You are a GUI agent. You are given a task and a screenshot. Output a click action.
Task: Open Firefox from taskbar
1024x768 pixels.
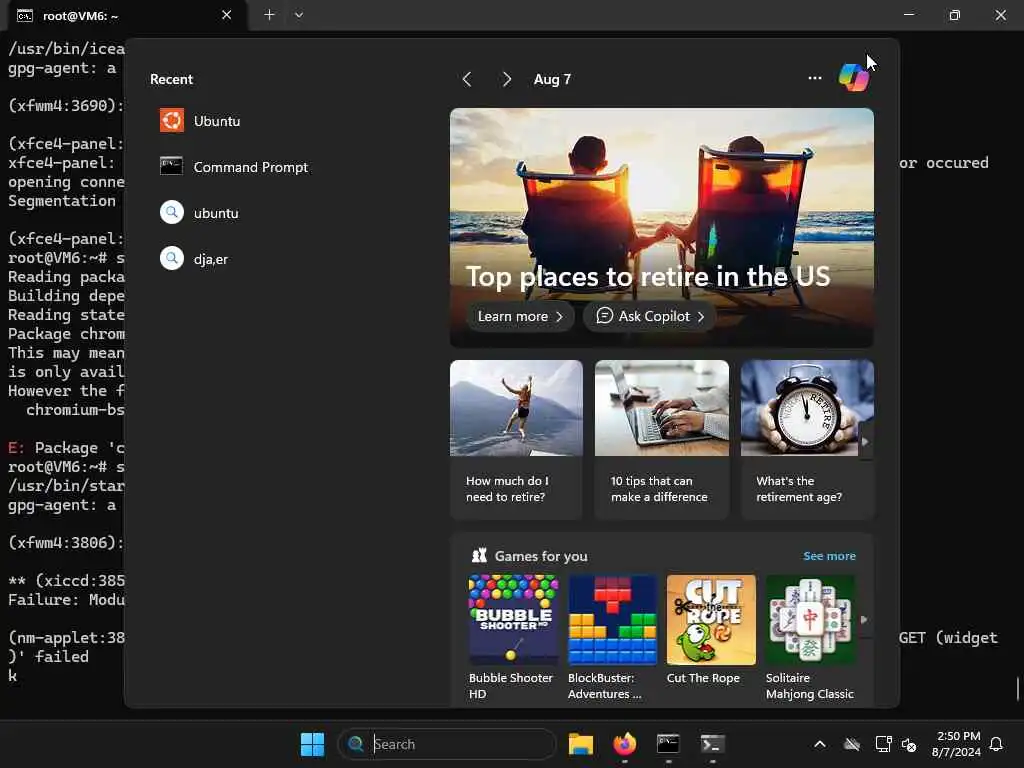point(625,744)
